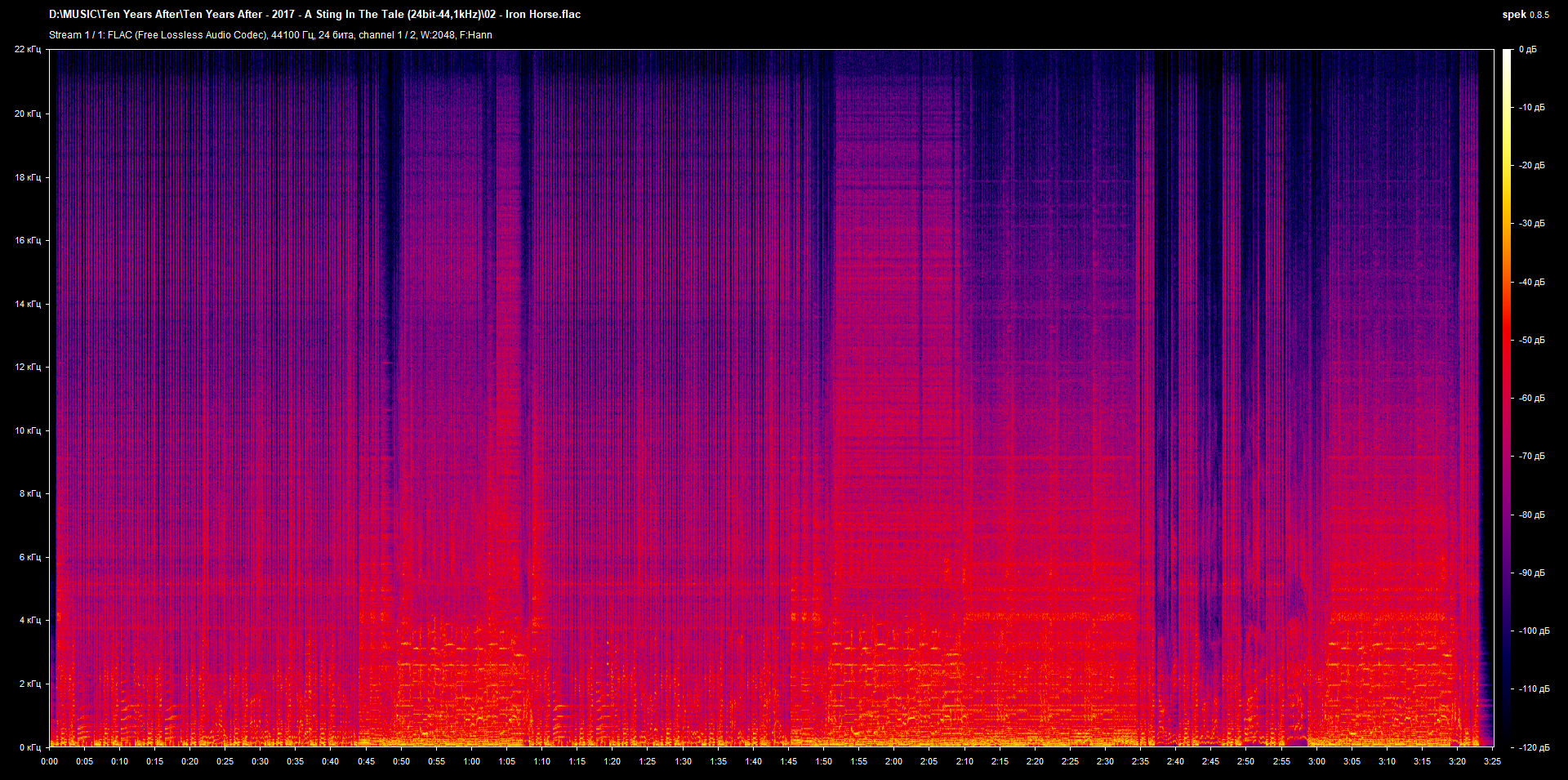Screen dimensions: 1568x780
Task: Click the 16 кГц frequency axis label
Action: 28,240
